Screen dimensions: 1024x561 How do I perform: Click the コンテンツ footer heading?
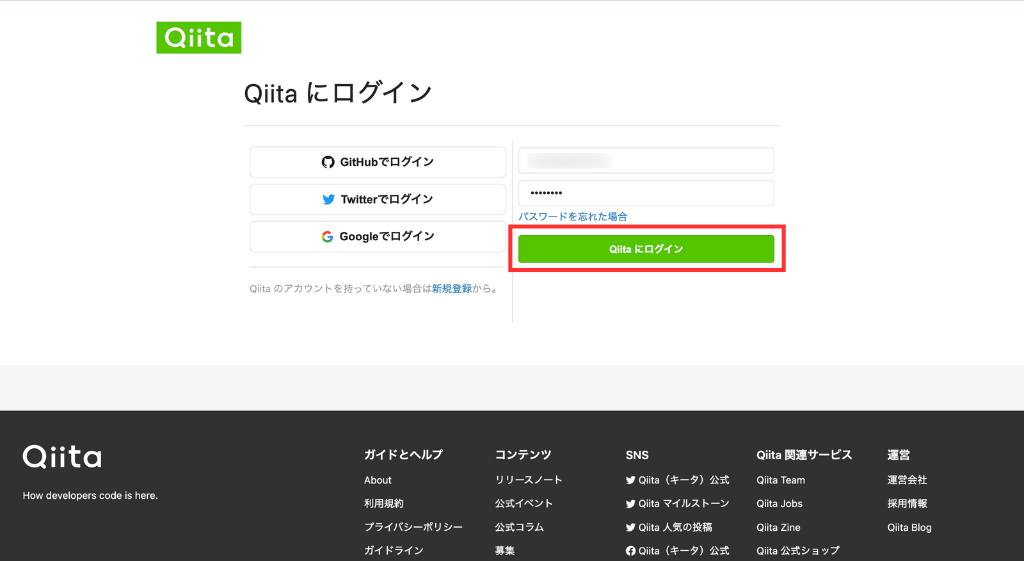522,455
